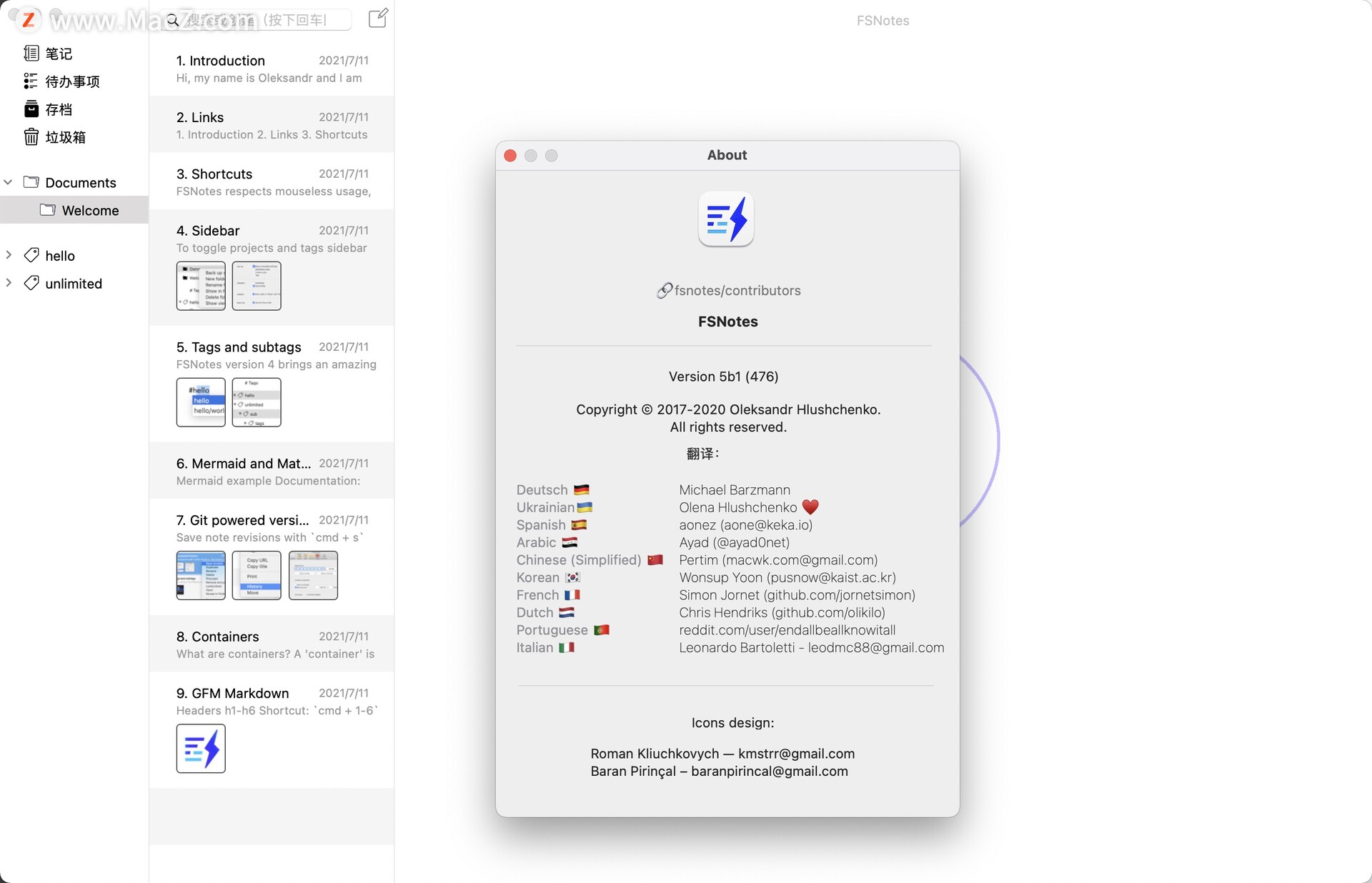Image resolution: width=1372 pixels, height=883 pixels.
Task: Collapse the Documents folder chevron
Action: pyautogui.click(x=9, y=182)
